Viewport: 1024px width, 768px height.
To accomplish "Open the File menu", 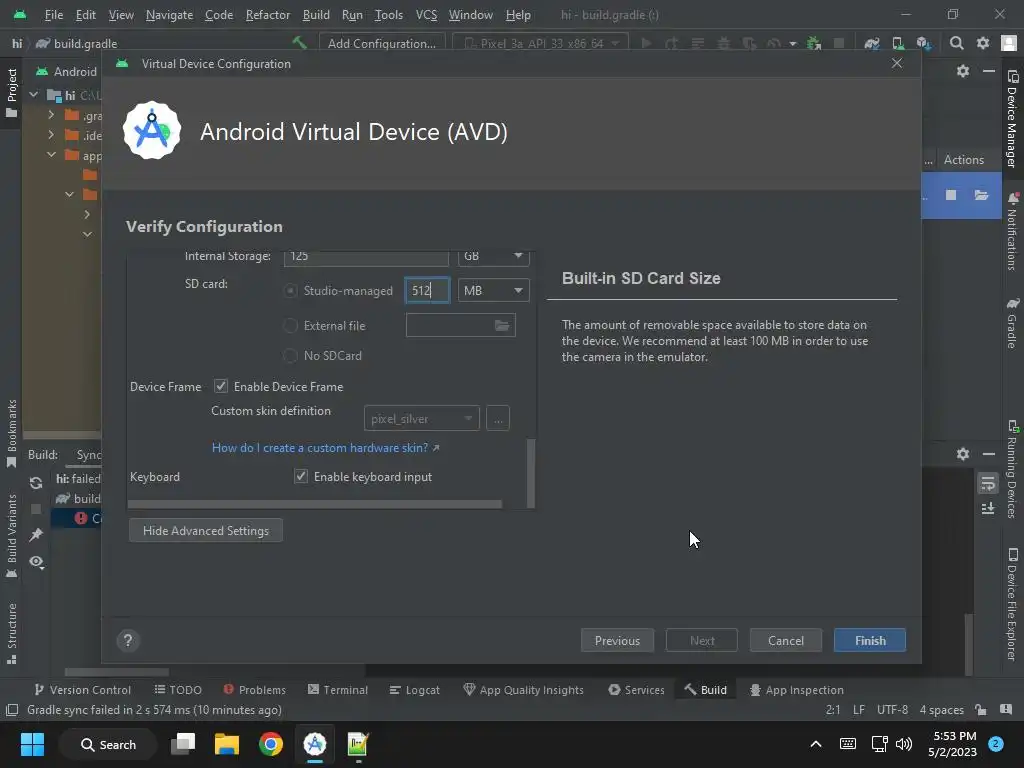I will pos(54,14).
